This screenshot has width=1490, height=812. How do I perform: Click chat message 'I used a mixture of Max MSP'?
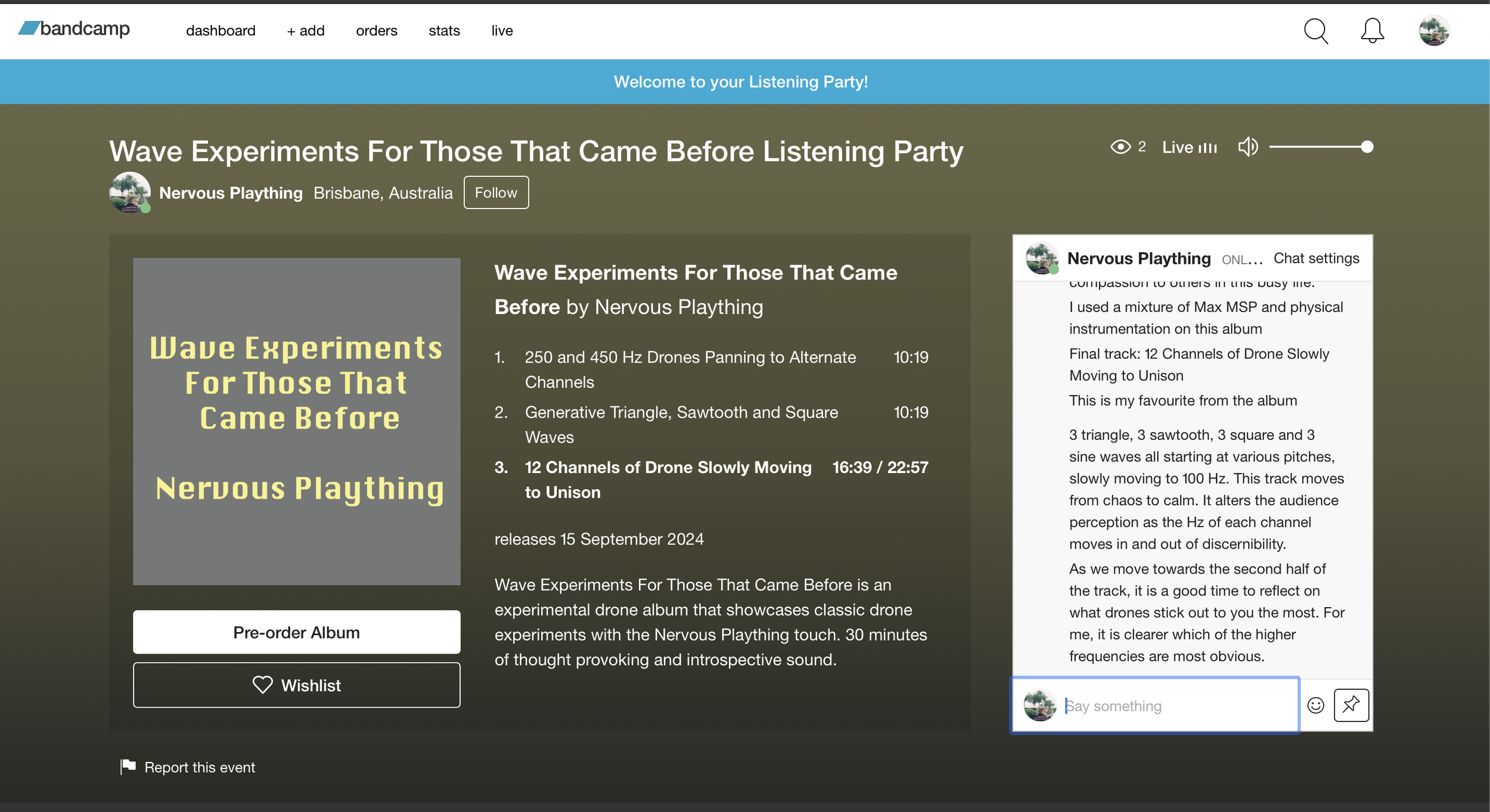1206,318
